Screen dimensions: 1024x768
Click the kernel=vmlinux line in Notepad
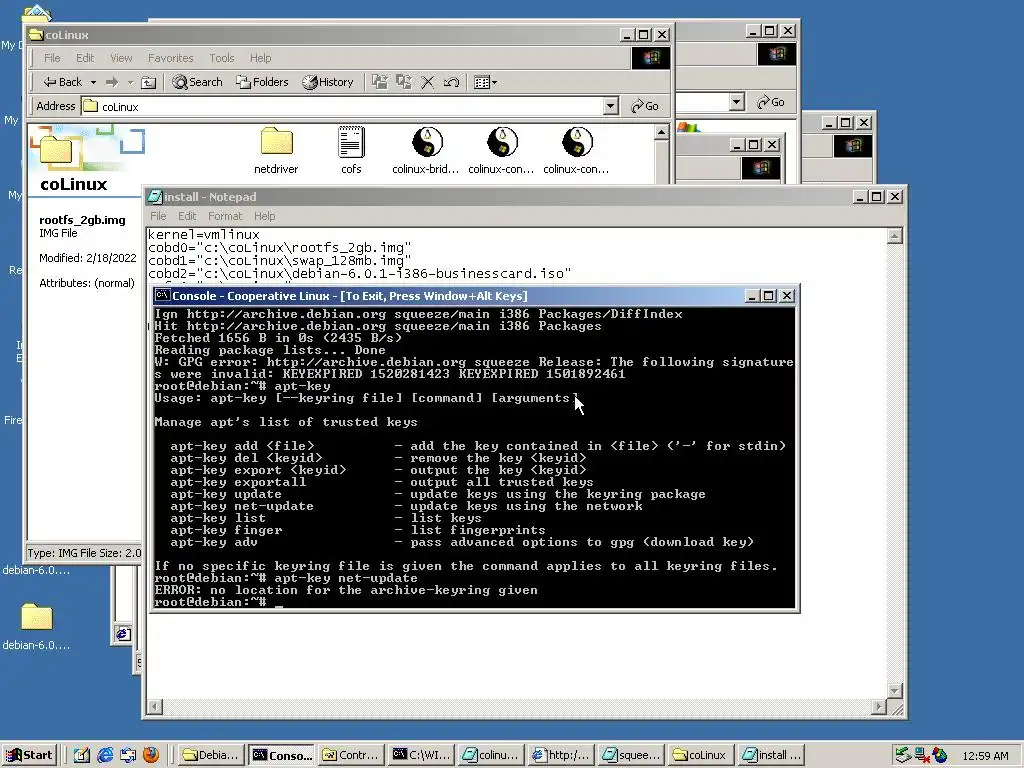coord(204,234)
